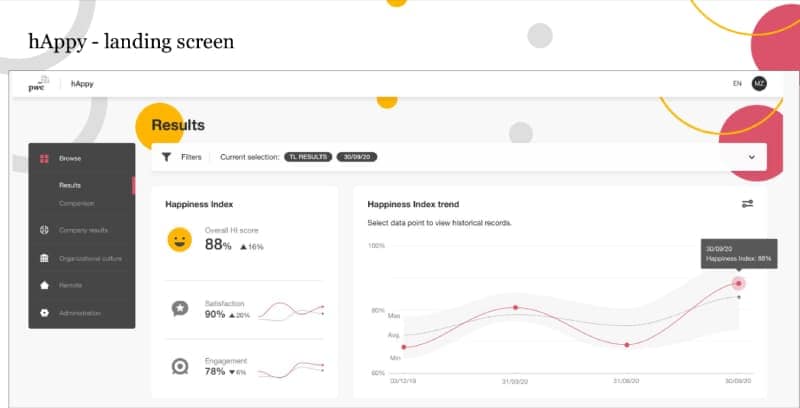800x408 pixels.
Task: Click the smiley face Happiness icon
Action: (179, 240)
